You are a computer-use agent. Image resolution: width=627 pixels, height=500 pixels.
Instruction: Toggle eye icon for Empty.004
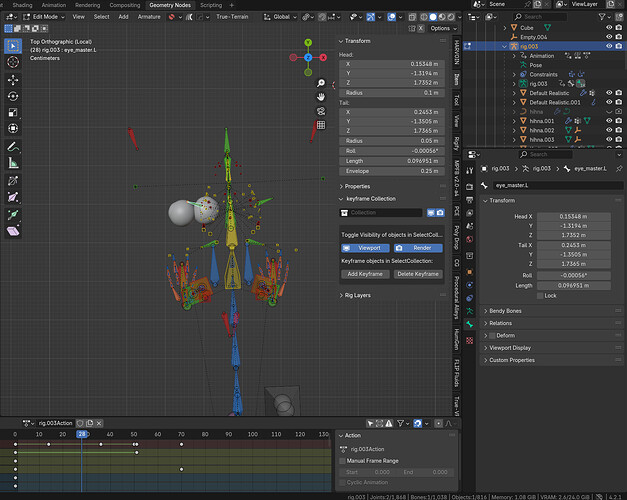point(609,37)
